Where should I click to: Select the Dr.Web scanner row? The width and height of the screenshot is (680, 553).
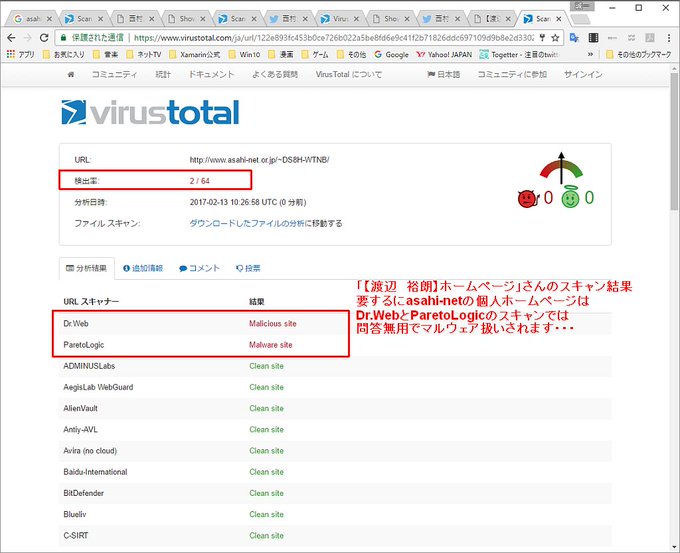[x=335, y=324]
